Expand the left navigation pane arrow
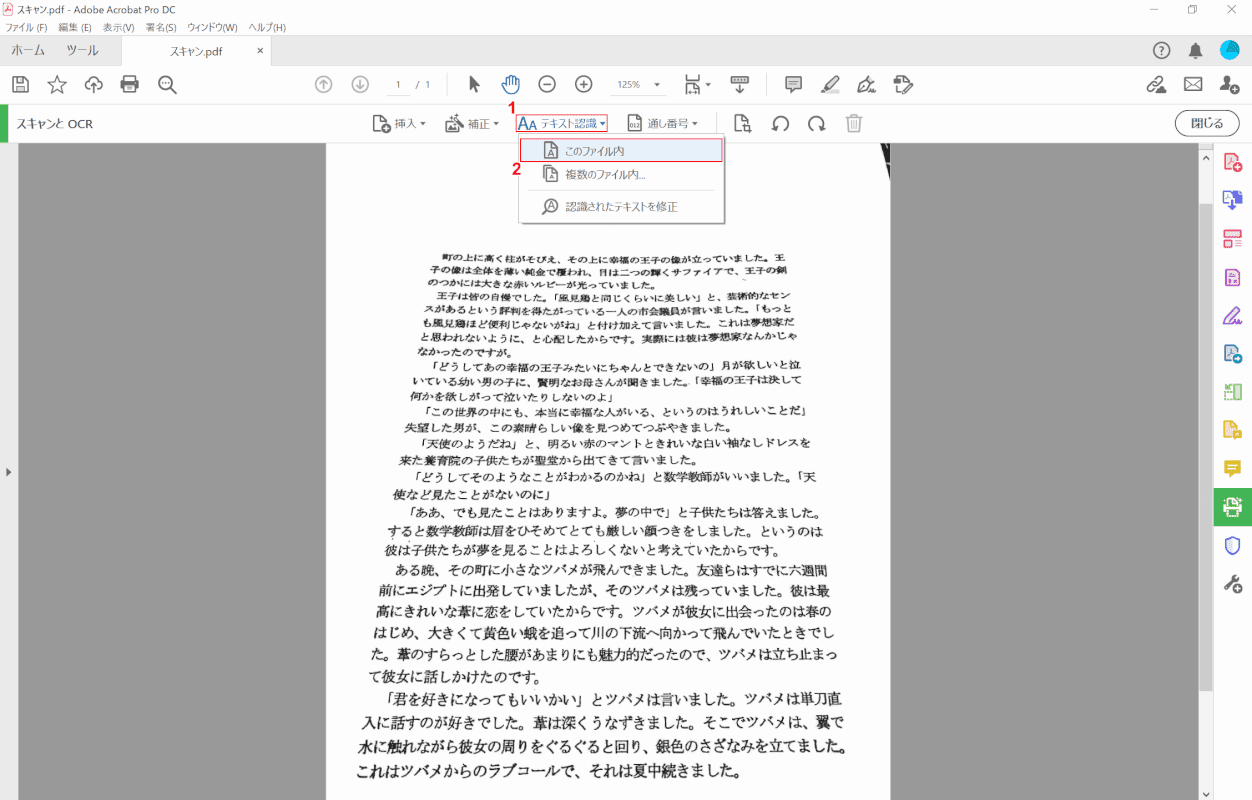Viewport: 1252px width, 800px height. coord(8,471)
